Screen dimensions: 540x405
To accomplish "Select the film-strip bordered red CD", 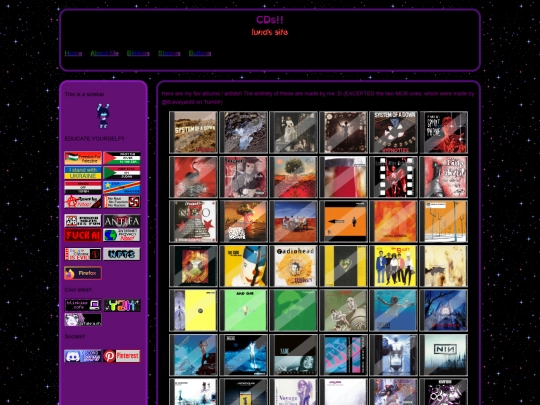I will point(393,177).
